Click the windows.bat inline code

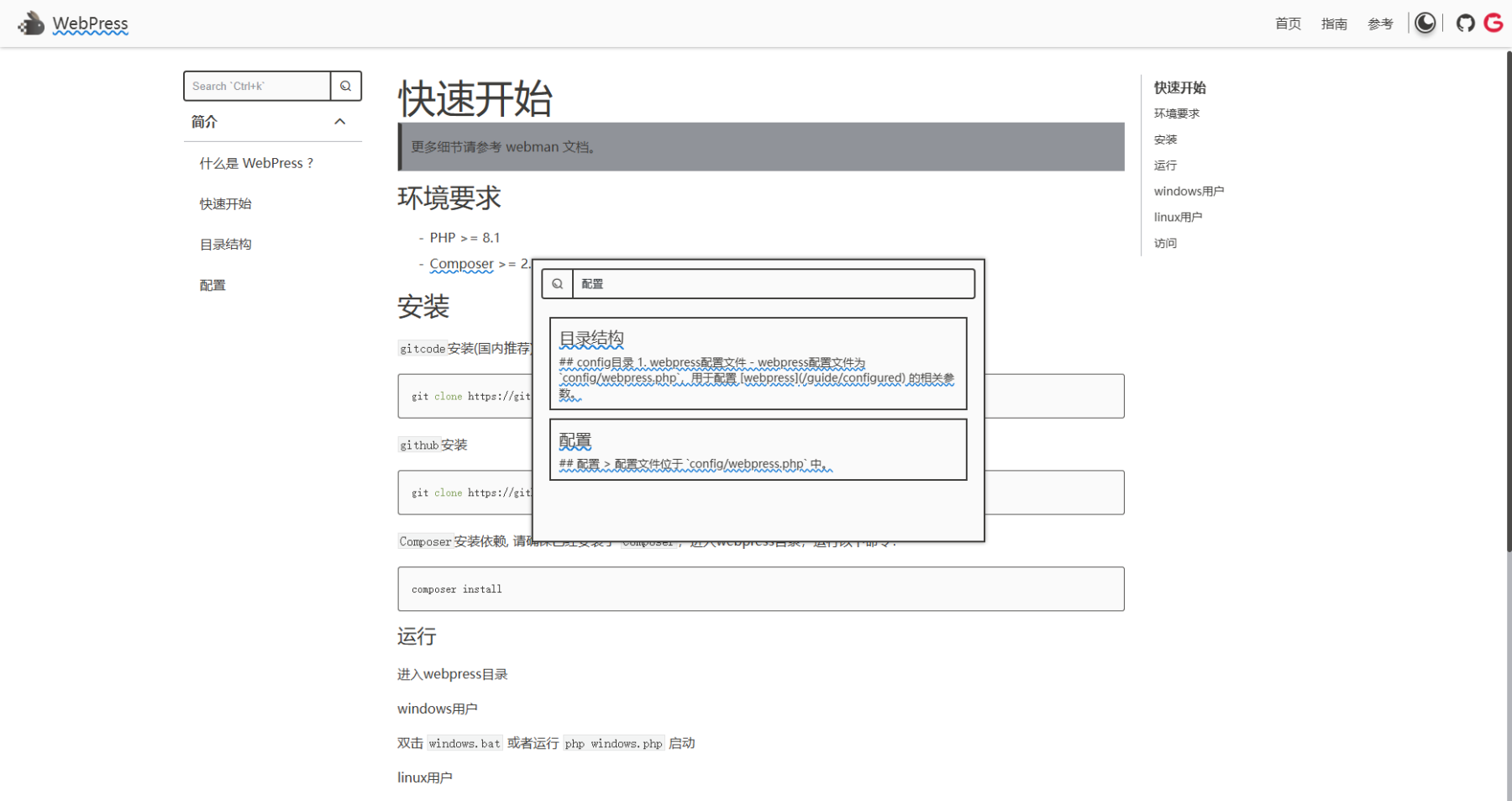(465, 744)
